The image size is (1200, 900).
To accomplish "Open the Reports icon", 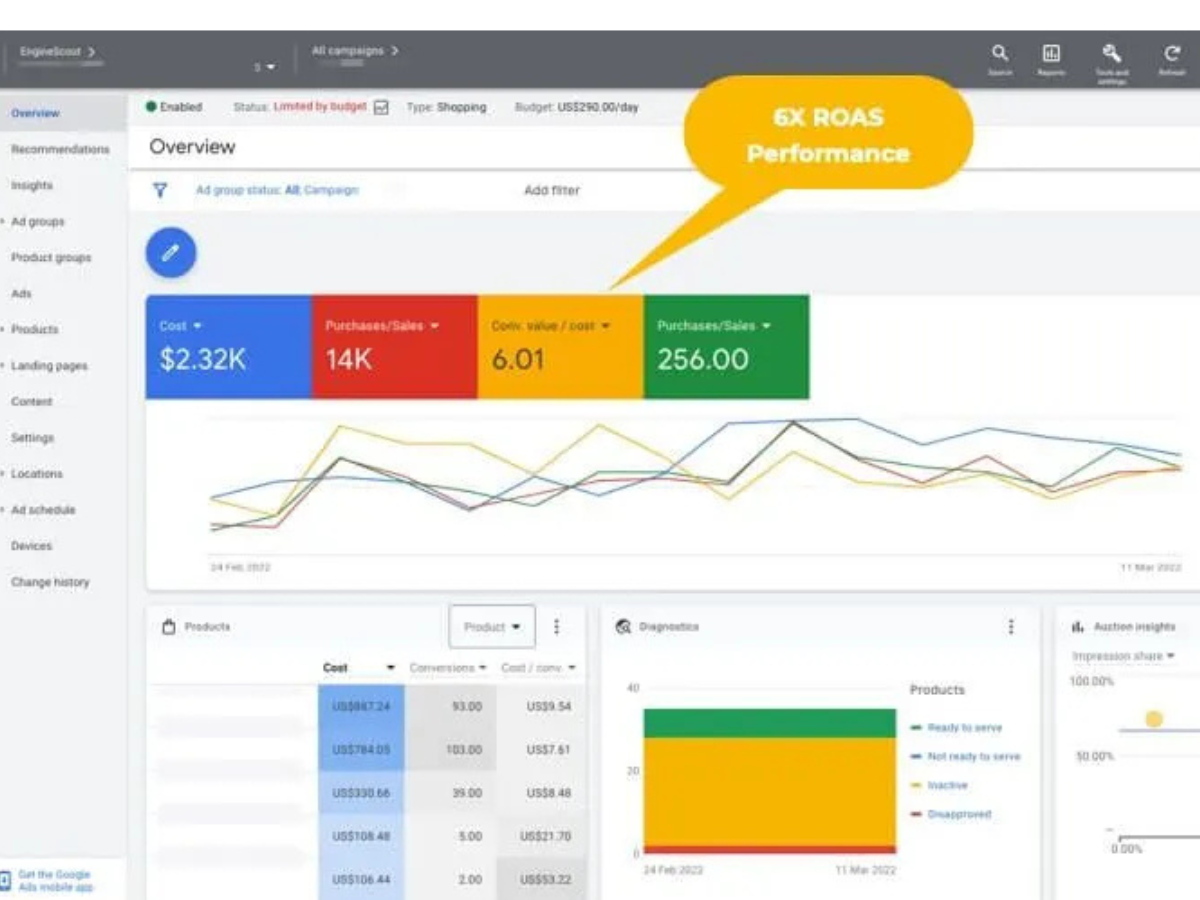I will click(x=1051, y=55).
